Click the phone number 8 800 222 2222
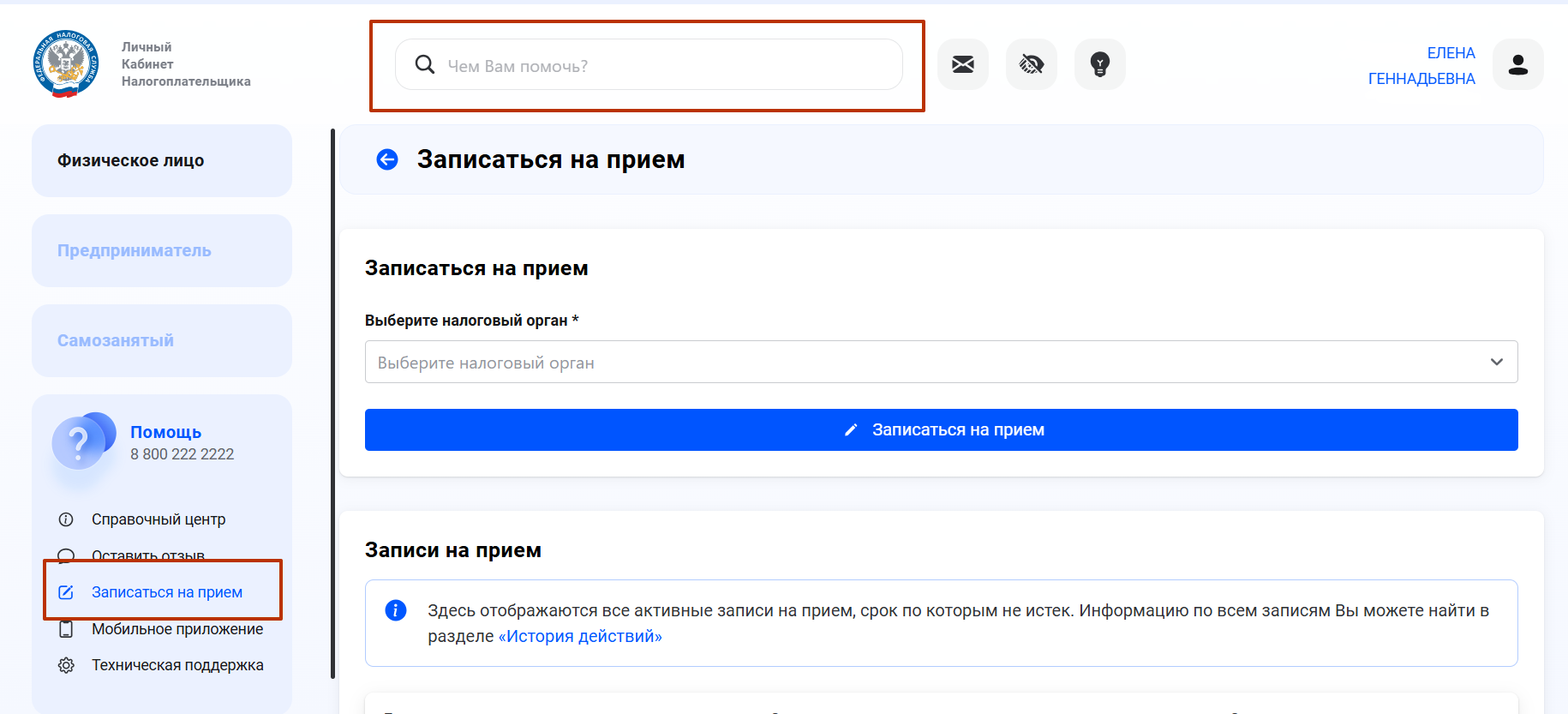The height and width of the screenshot is (714, 1568). click(x=182, y=454)
